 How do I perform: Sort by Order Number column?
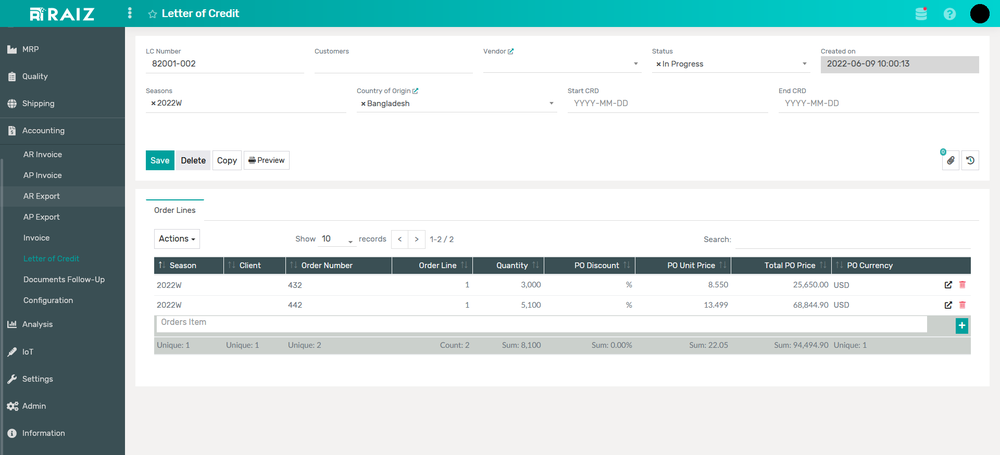339,265
